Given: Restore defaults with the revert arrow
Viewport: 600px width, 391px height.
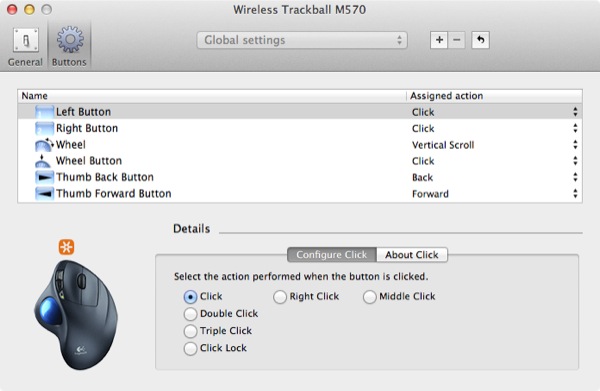Looking at the screenshot, I should click(481, 40).
